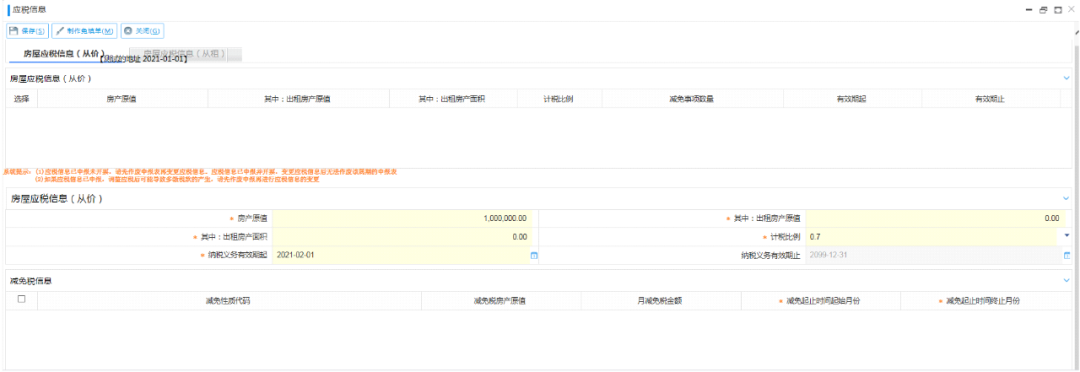The image size is (1080, 372).
Task: Click the 房产原值 input field
Action: pyautogui.click(x=401, y=218)
